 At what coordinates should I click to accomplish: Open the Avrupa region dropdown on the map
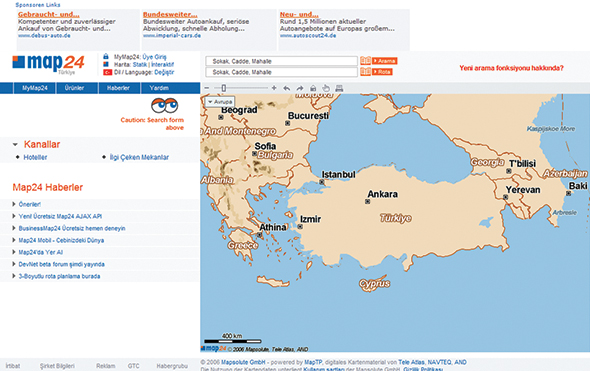220,102
